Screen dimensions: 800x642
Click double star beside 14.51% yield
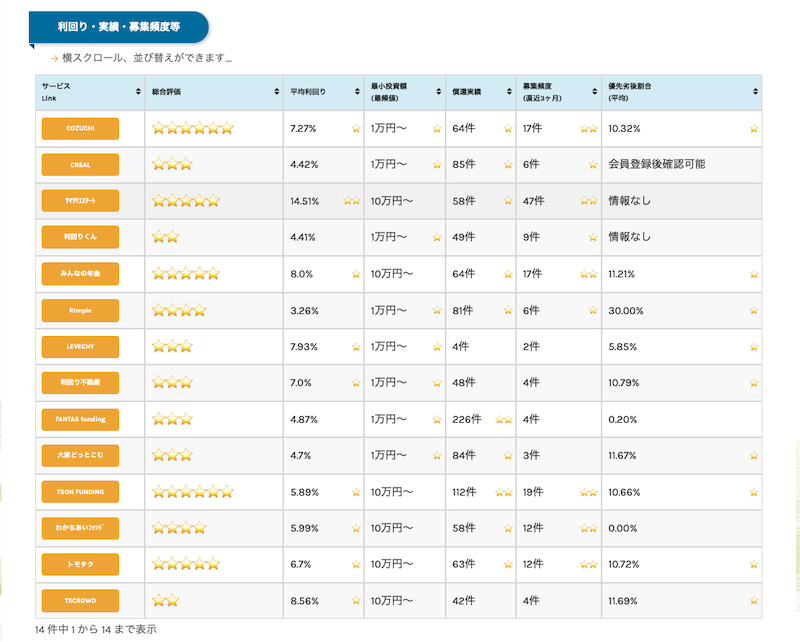click(352, 201)
